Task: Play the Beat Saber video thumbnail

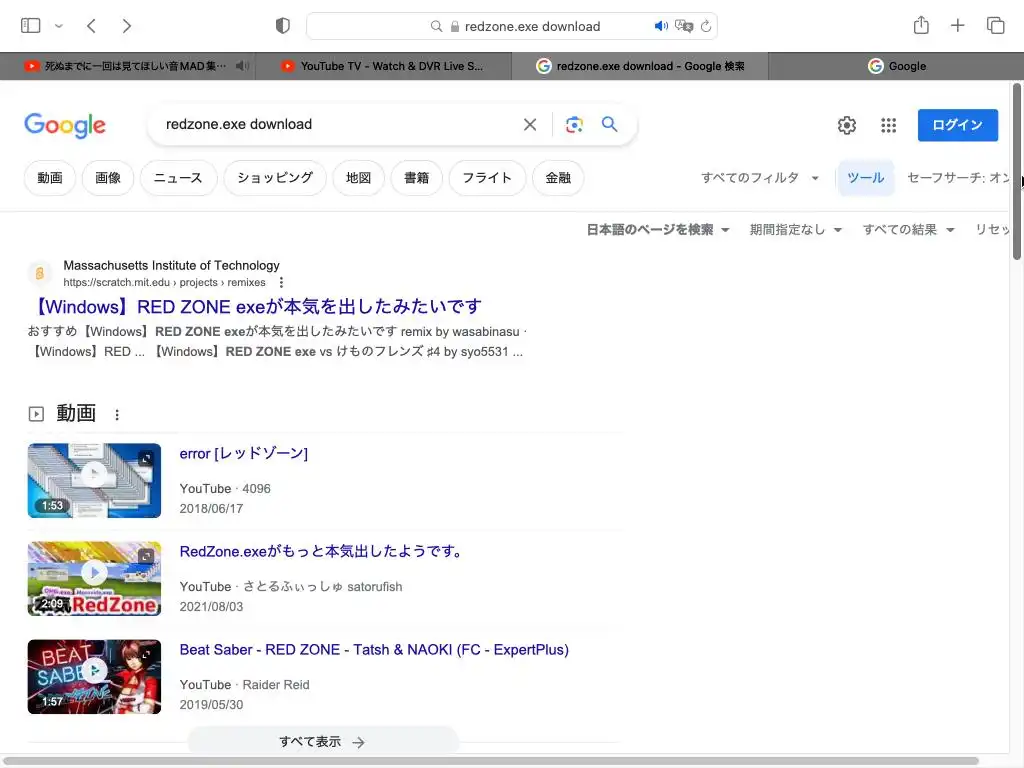Action: (x=94, y=677)
